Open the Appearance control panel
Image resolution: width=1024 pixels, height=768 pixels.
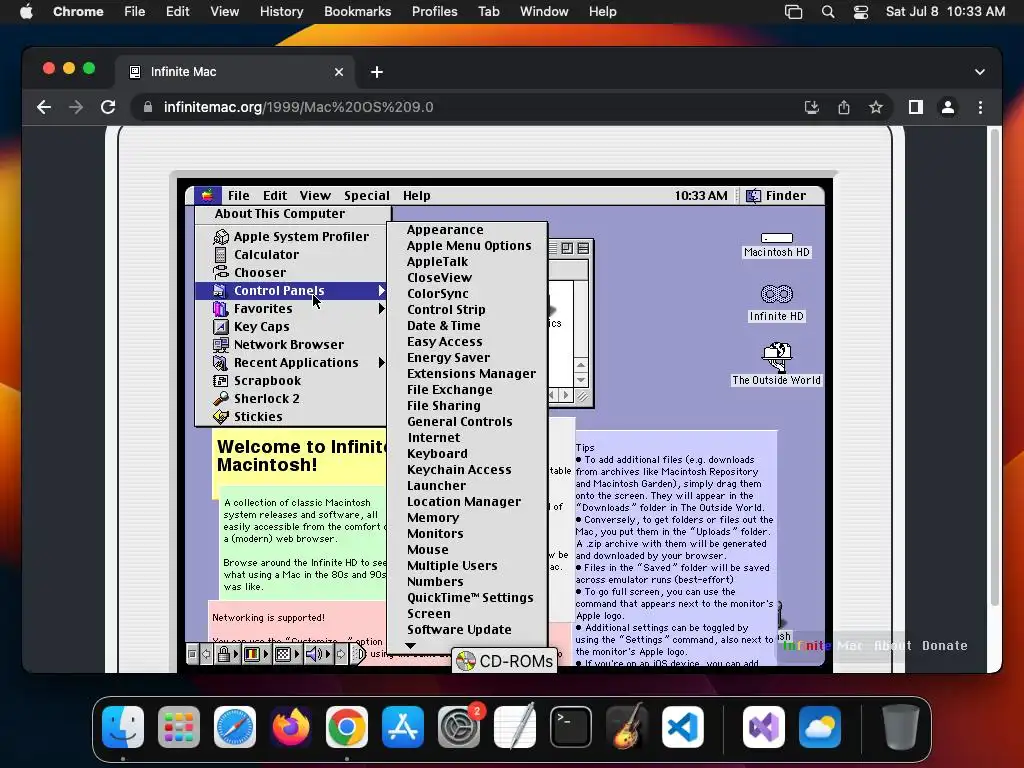point(467,230)
